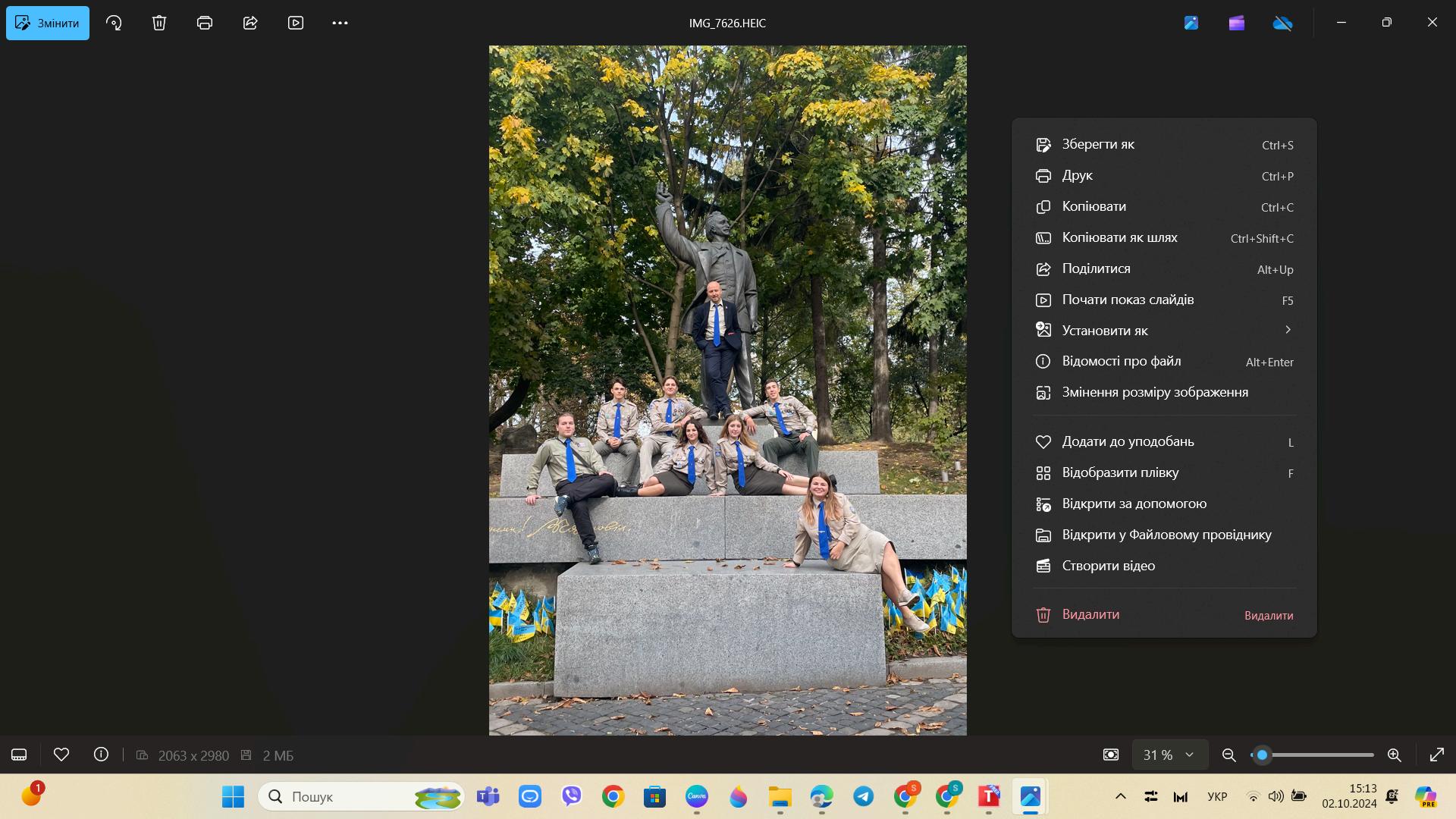Click the print icon in top toolbar
The width and height of the screenshot is (1456, 819).
click(x=205, y=23)
